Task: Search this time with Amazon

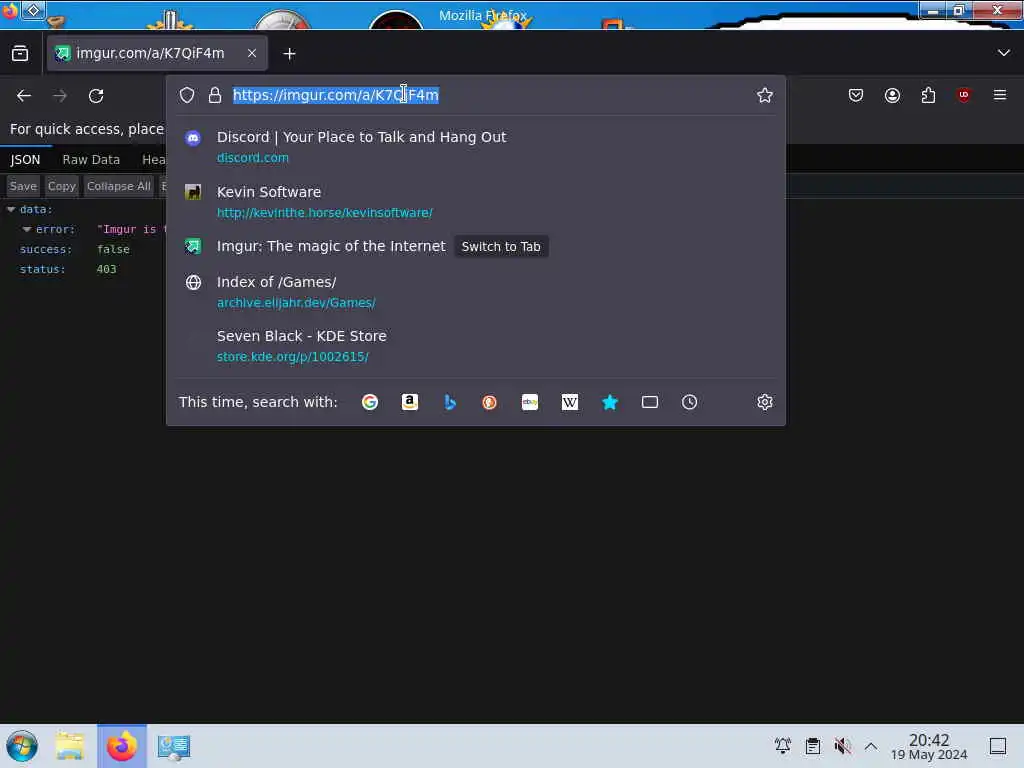Action: (409, 402)
